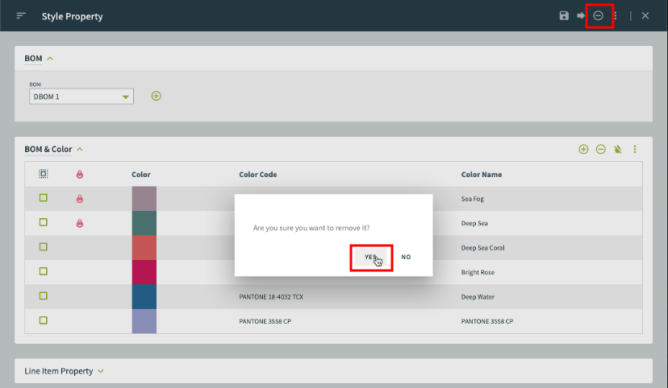This screenshot has width=668, height=388.
Task: Add color using BOM & Color plus icon
Action: click(583, 149)
